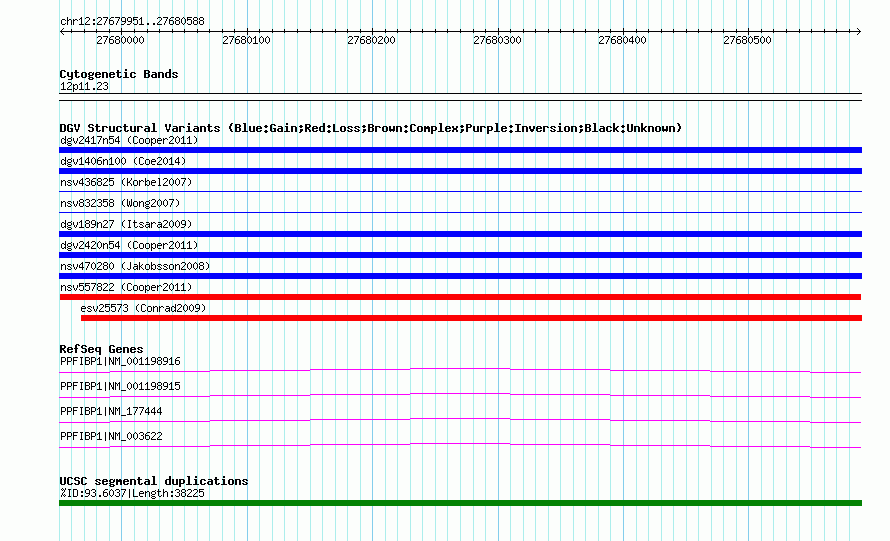The image size is (890, 541).
Task: Click the dgv189n27 (Itsara2009) label
Action: (126, 224)
